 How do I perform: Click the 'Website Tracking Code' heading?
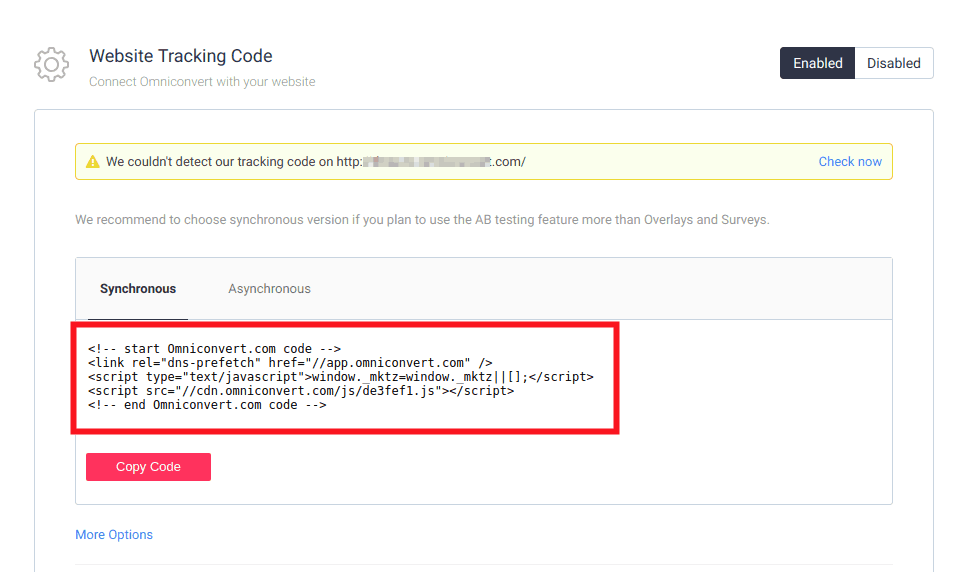pyautogui.click(x=181, y=56)
